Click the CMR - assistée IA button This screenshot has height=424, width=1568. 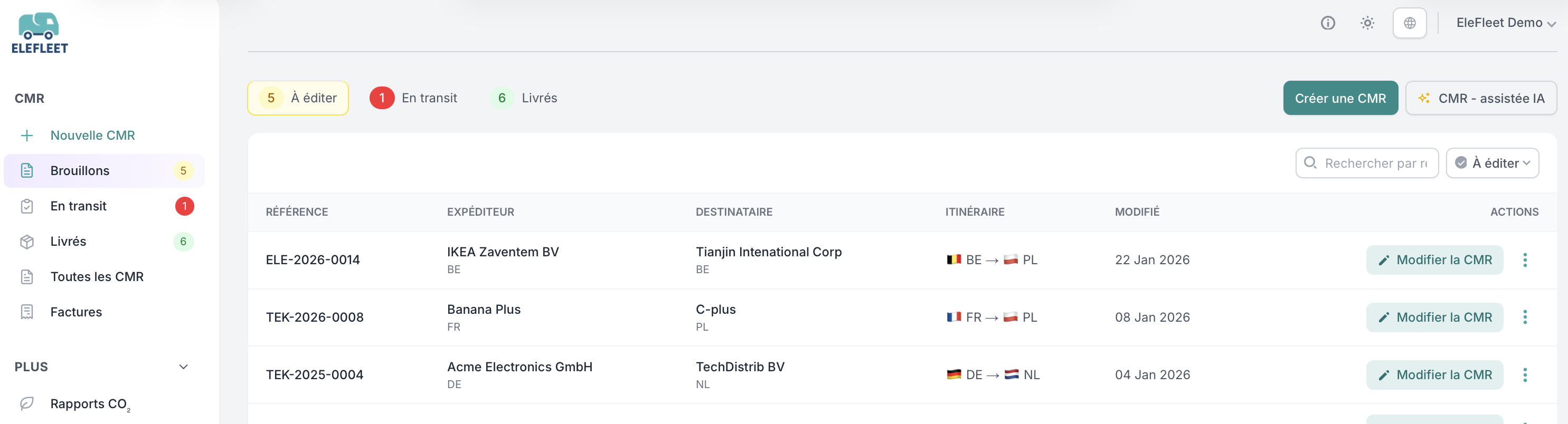coord(1480,98)
